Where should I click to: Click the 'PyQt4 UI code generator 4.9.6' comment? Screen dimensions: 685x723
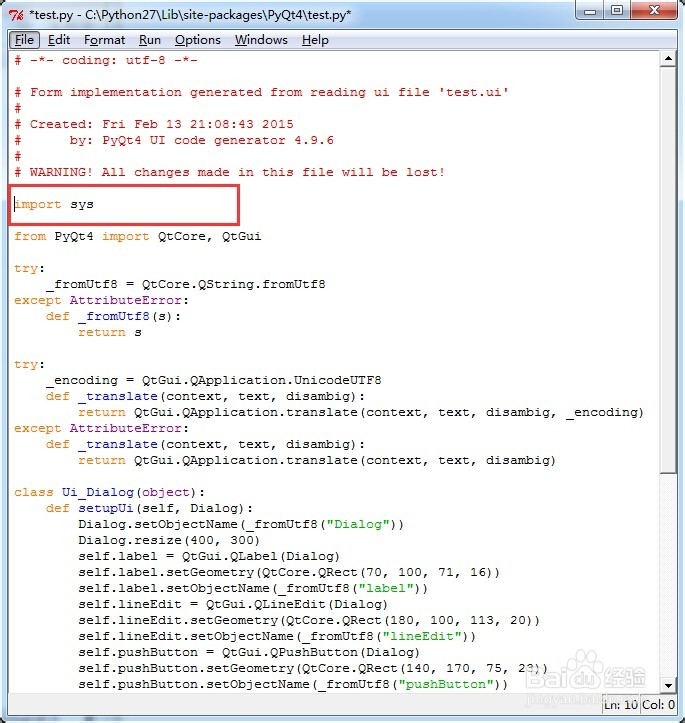click(x=174, y=140)
